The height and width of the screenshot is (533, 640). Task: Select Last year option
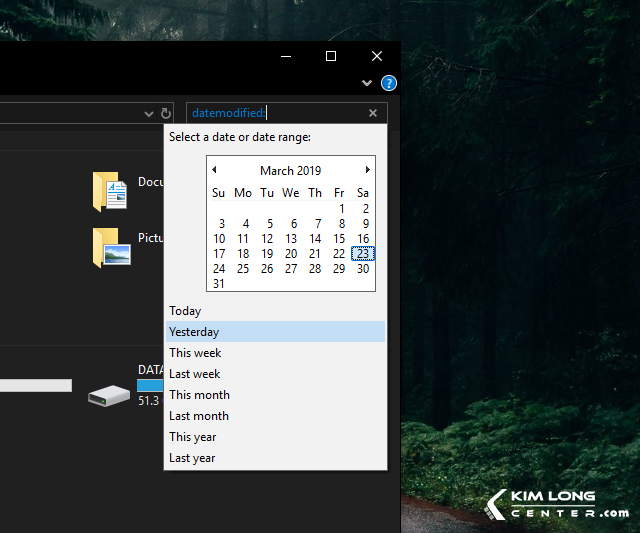tap(192, 458)
